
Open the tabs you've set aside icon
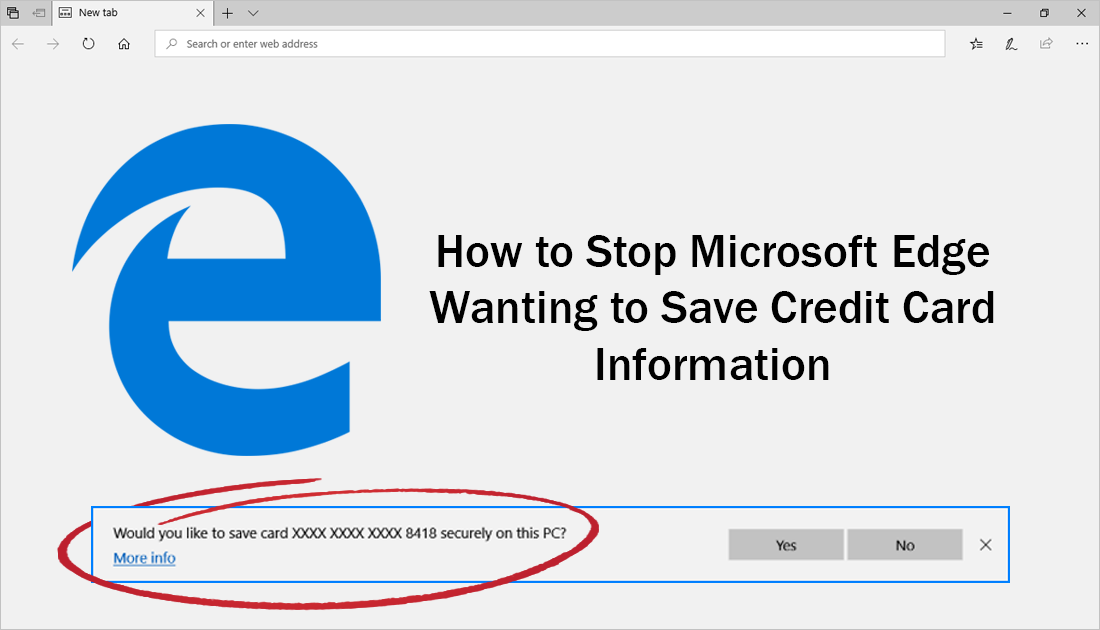tap(13, 13)
